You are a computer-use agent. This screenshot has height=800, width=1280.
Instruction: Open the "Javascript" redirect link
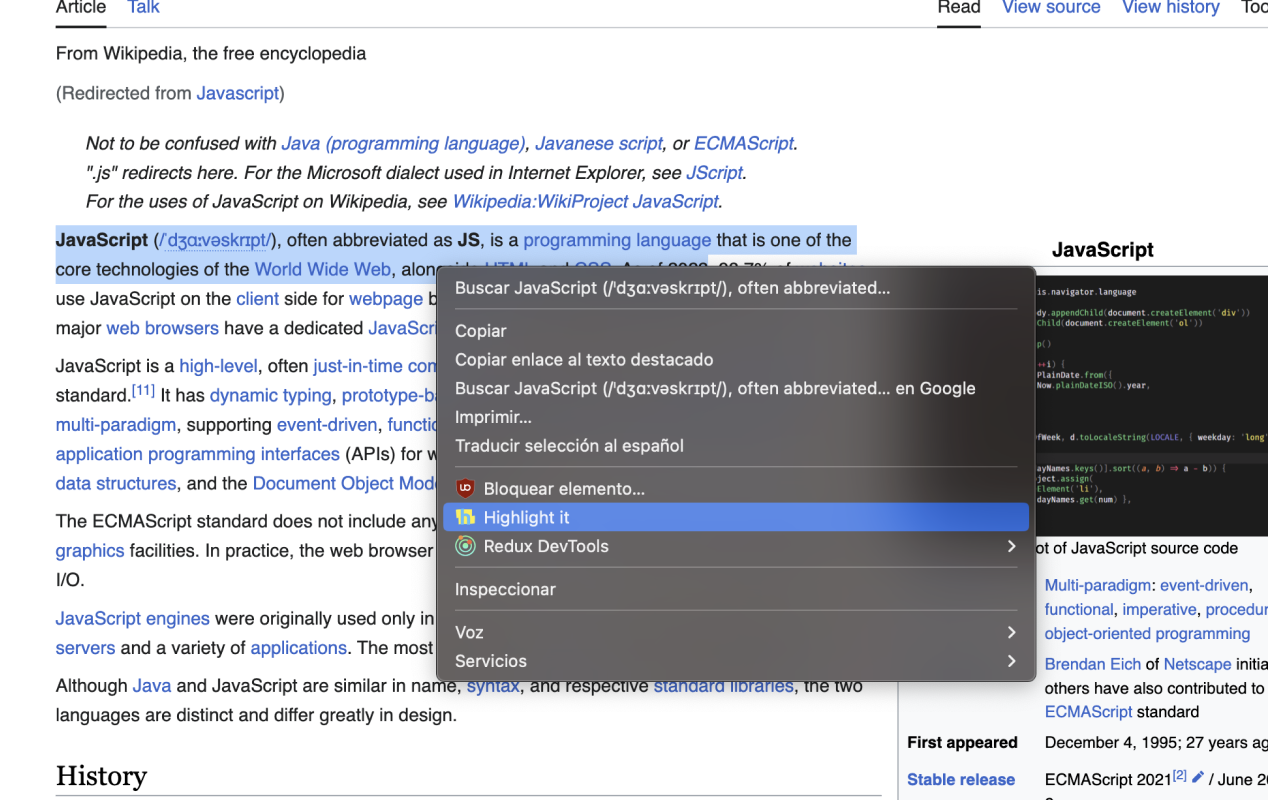pos(237,93)
